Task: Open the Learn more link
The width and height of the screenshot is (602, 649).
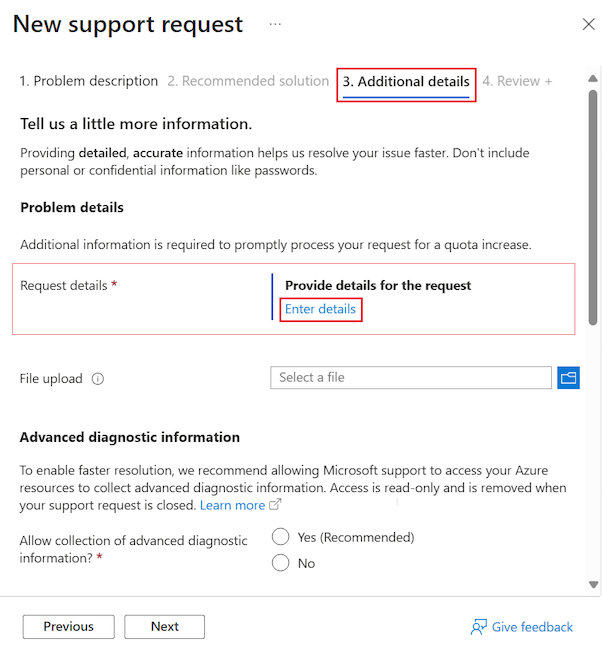Action: click(x=233, y=505)
